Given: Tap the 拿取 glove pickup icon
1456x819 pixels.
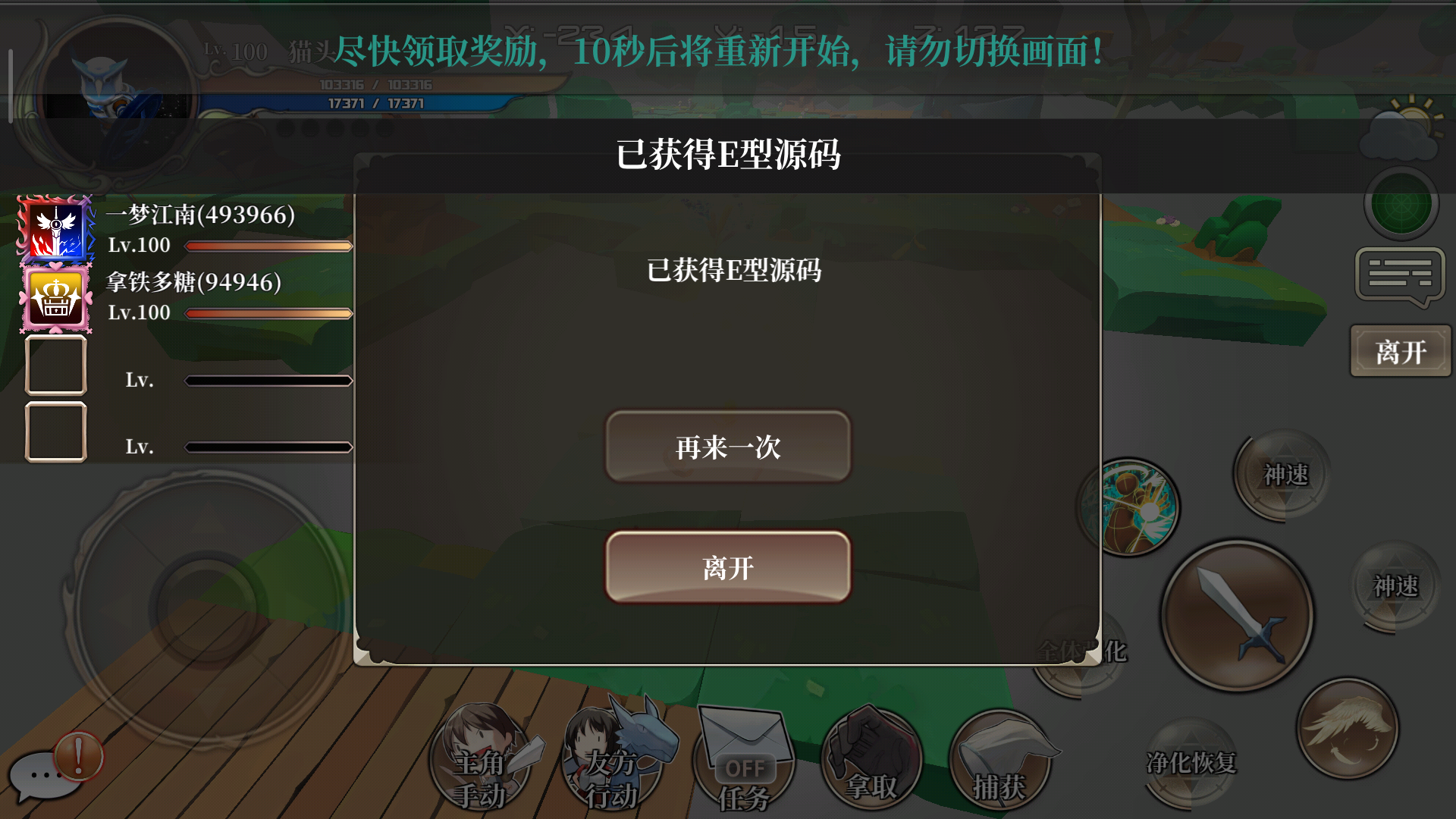Looking at the screenshot, I should tap(871, 759).
